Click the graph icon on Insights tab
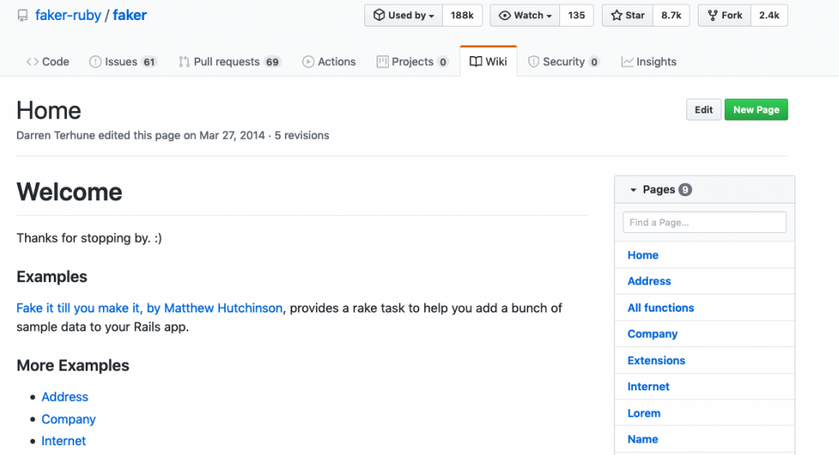The width and height of the screenshot is (839, 455). point(627,62)
